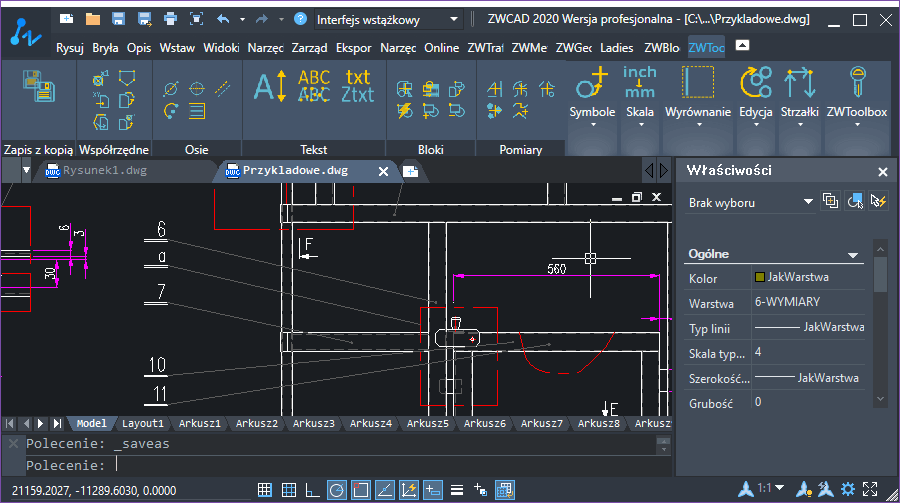Open the Wstaw ribbon tab
The image size is (900, 503).
point(177,48)
